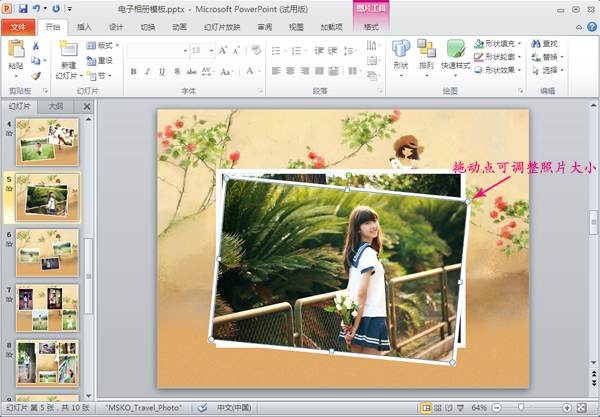Click the Quick Styles (快速样式) icon

[455, 49]
